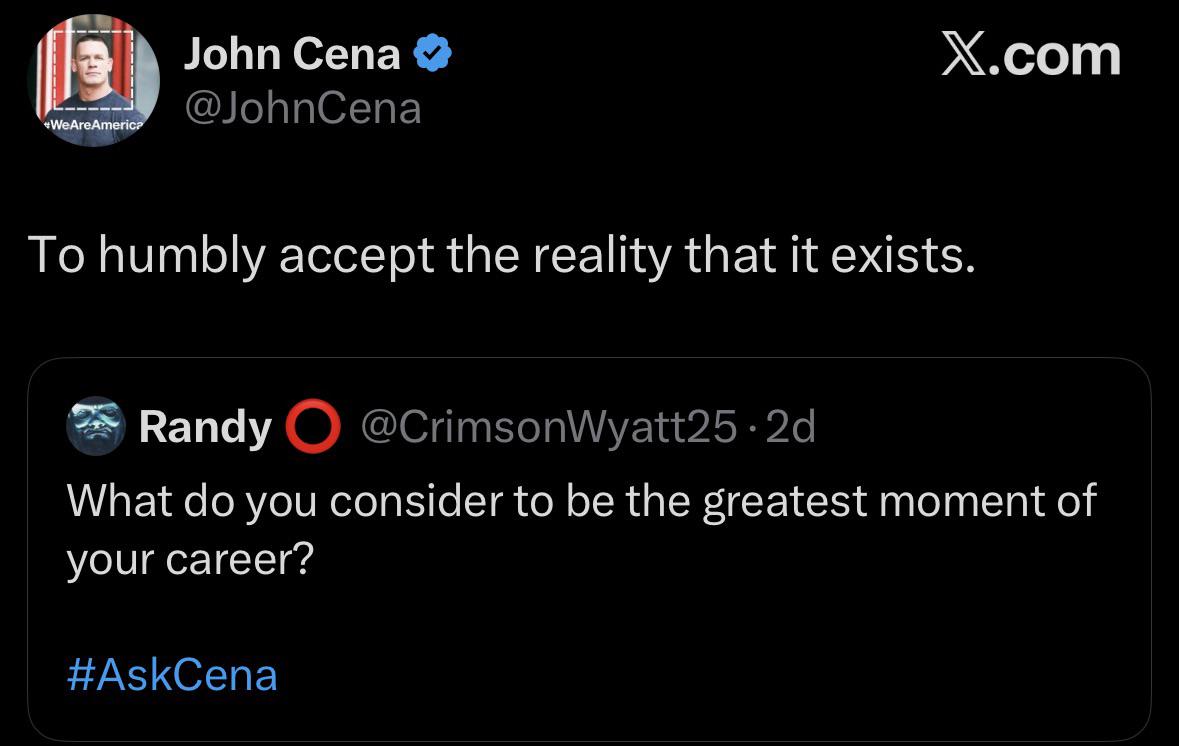Click the blue verified checkmark badge
The width and height of the screenshot is (1179, 746).
click(x=433, y=53)
